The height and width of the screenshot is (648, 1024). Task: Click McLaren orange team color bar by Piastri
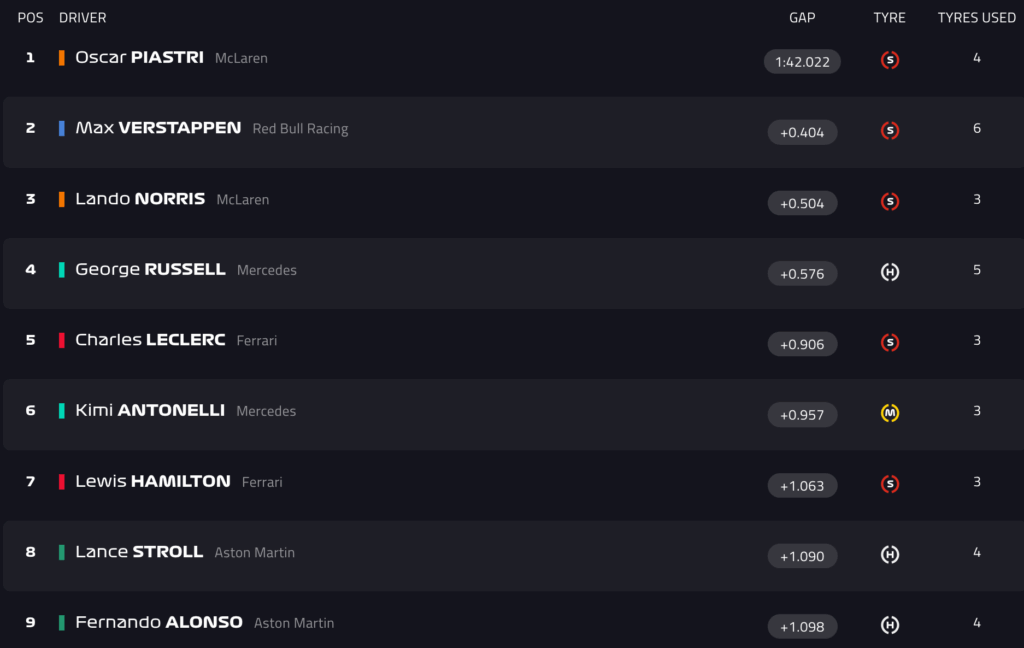[x=62, y=58]
